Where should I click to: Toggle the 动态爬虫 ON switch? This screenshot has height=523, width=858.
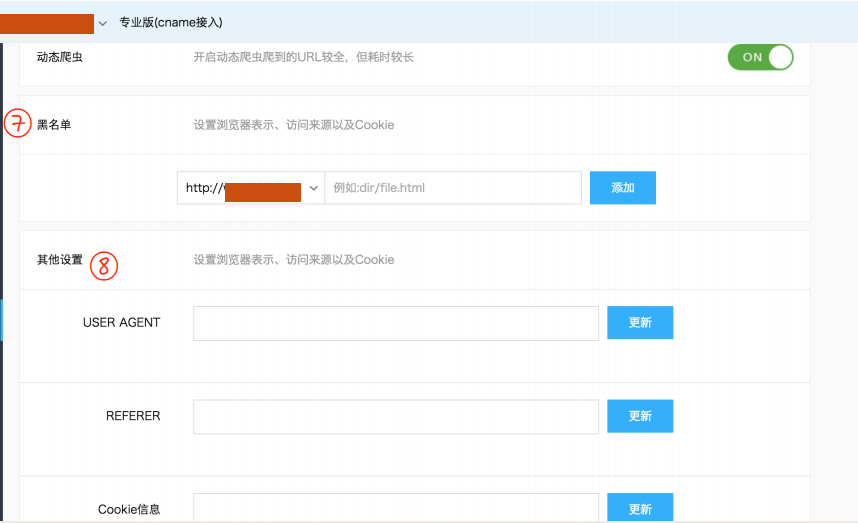[x=760, y=57]
